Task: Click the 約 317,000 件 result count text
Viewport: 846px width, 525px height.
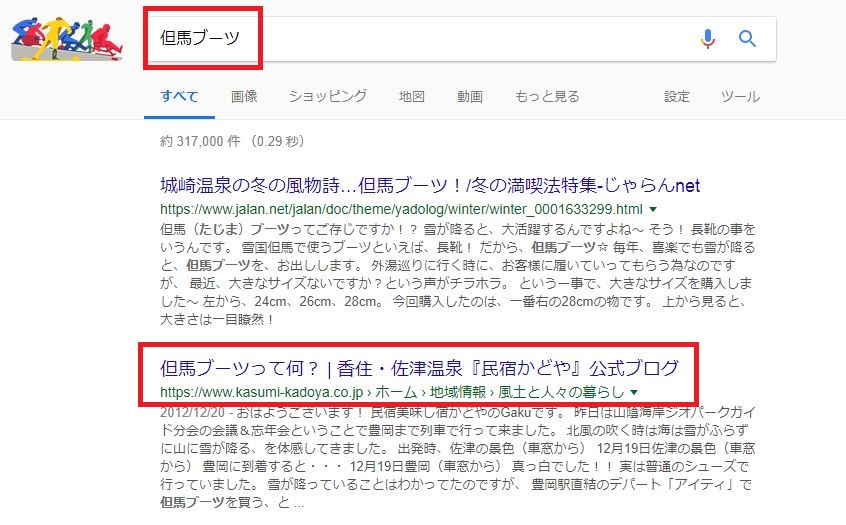Action: click(x=200, y=141)
